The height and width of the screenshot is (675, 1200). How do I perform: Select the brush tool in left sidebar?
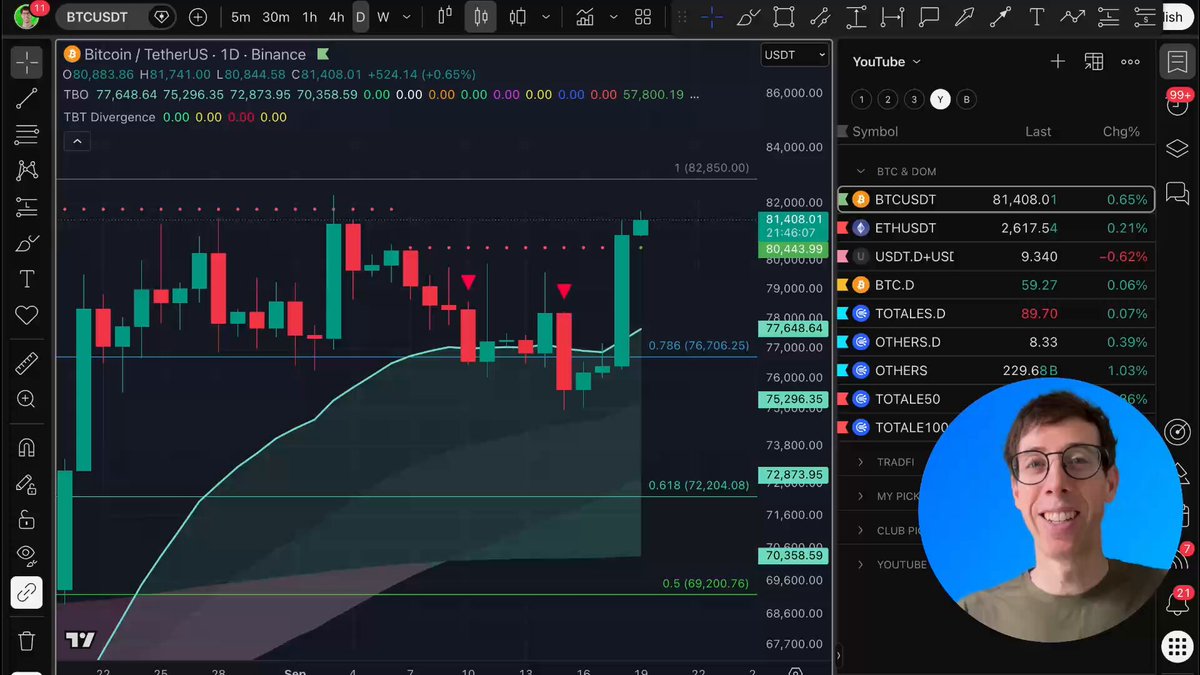27,243
